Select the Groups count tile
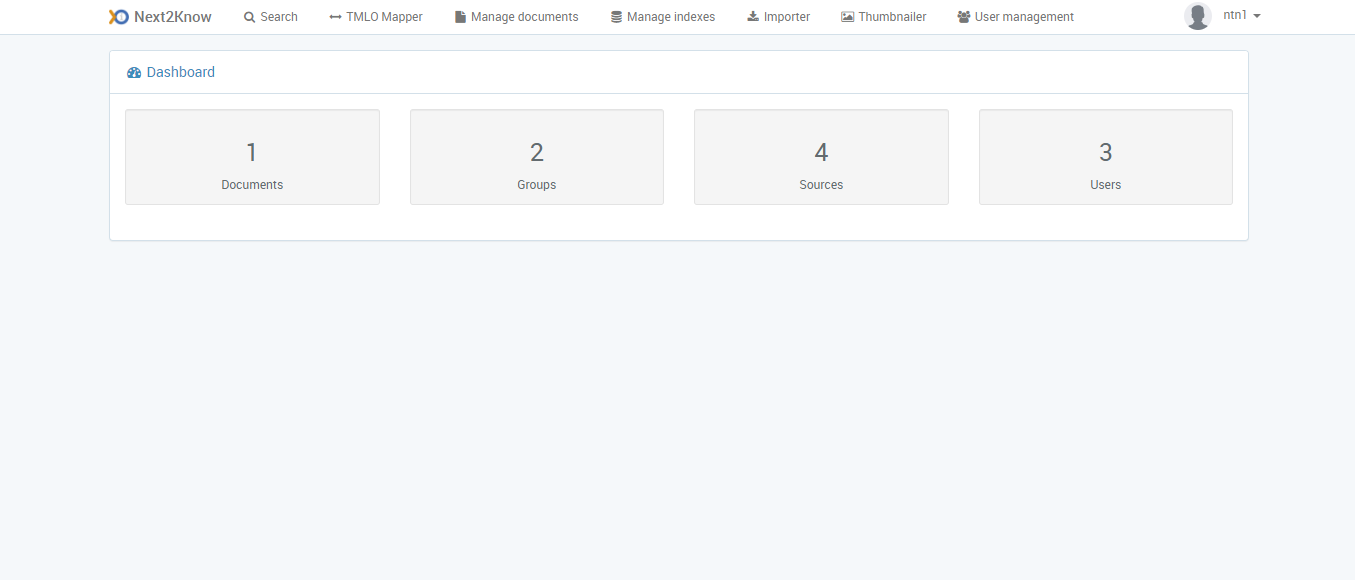This screenshot has width=1355, height=580. tap(536, 157)
